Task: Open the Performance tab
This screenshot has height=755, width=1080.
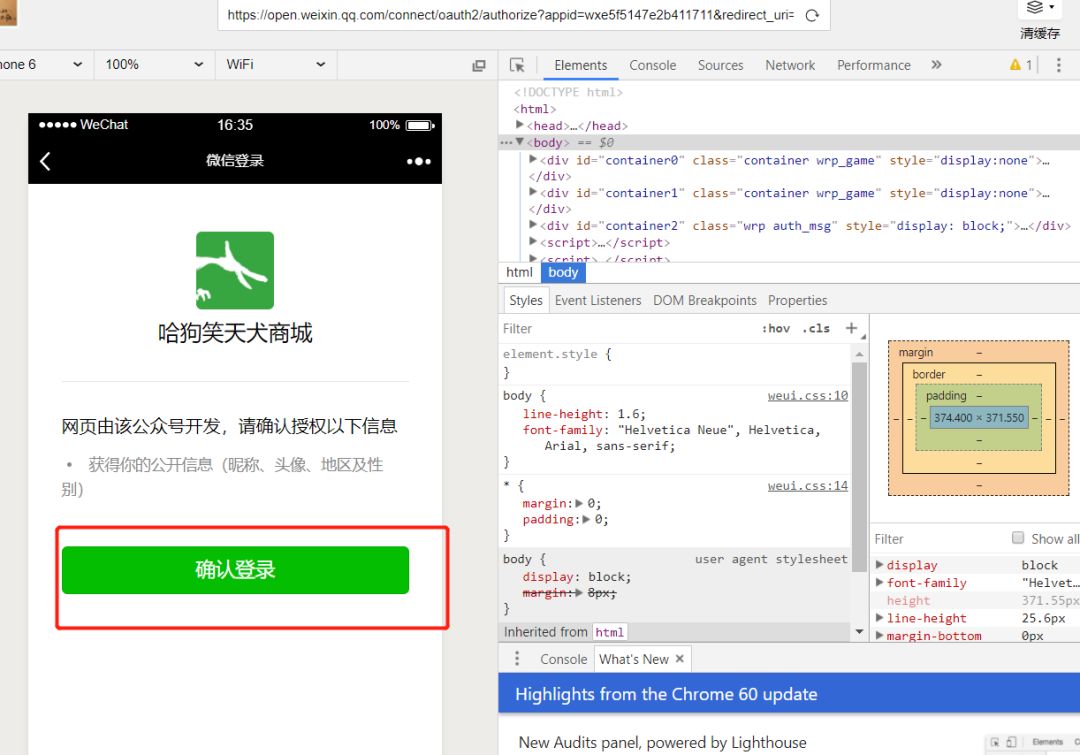Action: pyautogui.click(x=873, y=65)
